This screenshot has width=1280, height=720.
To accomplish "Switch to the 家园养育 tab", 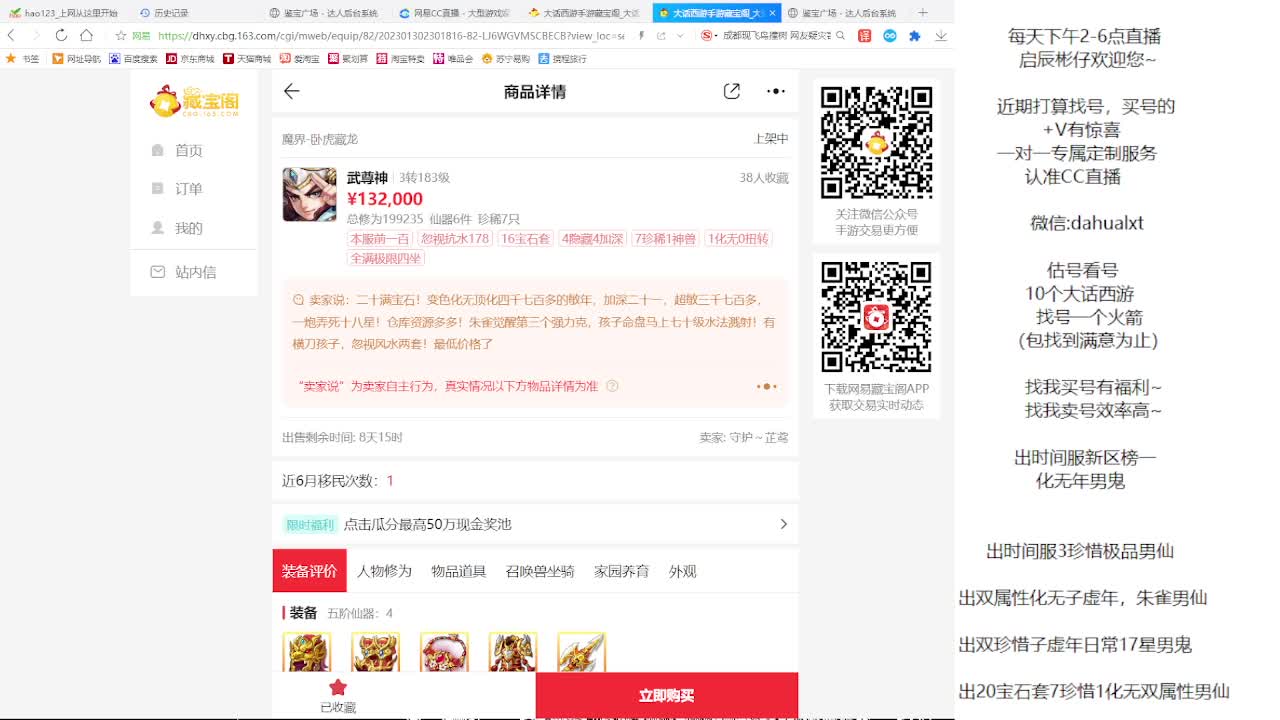I will tap(621, 571).
